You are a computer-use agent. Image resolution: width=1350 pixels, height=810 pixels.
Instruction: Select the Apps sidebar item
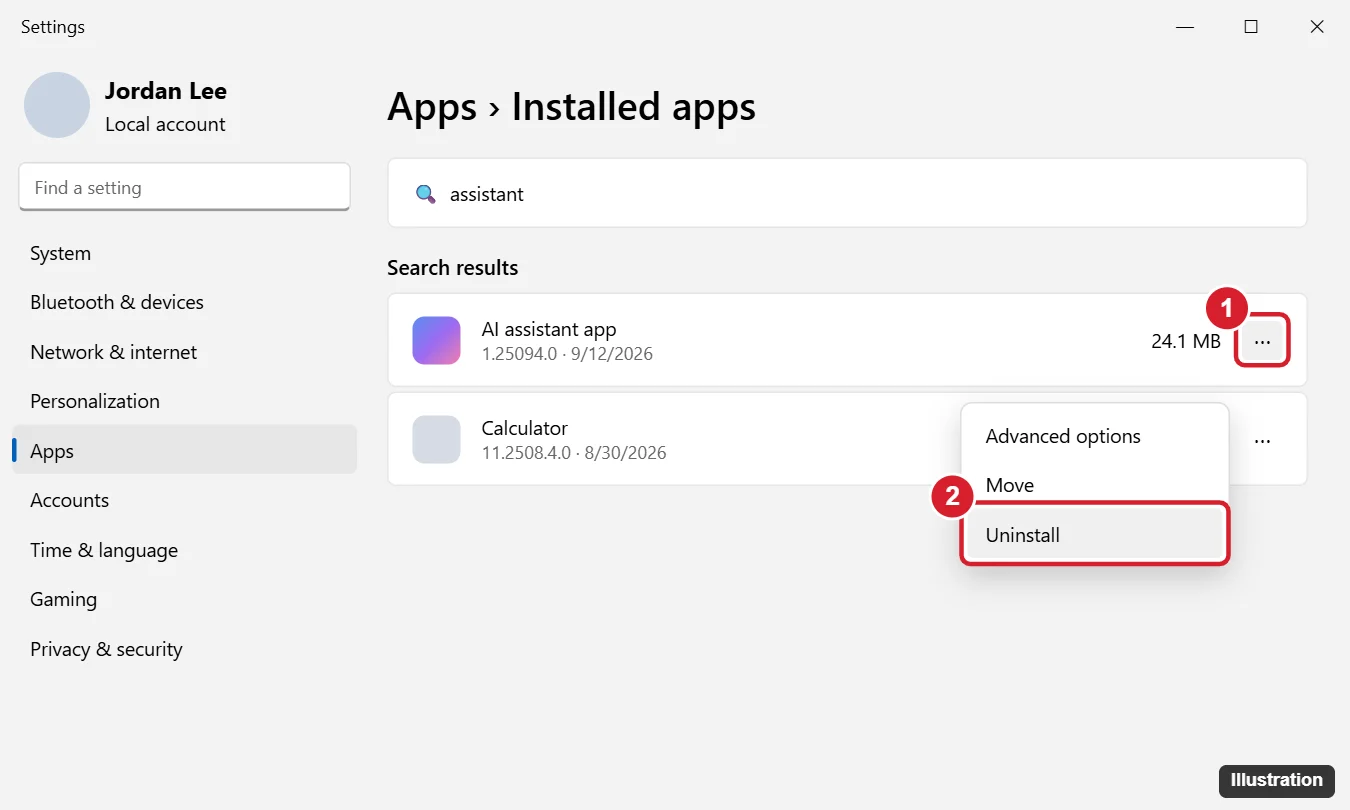pos(184,451)
